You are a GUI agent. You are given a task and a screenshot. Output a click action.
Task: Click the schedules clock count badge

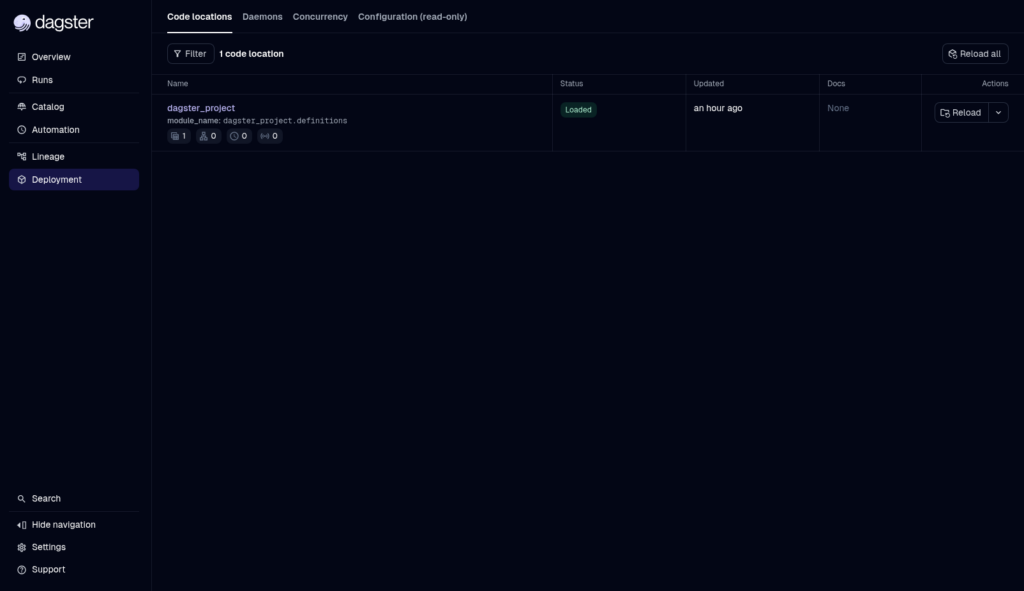click(238, 136)
